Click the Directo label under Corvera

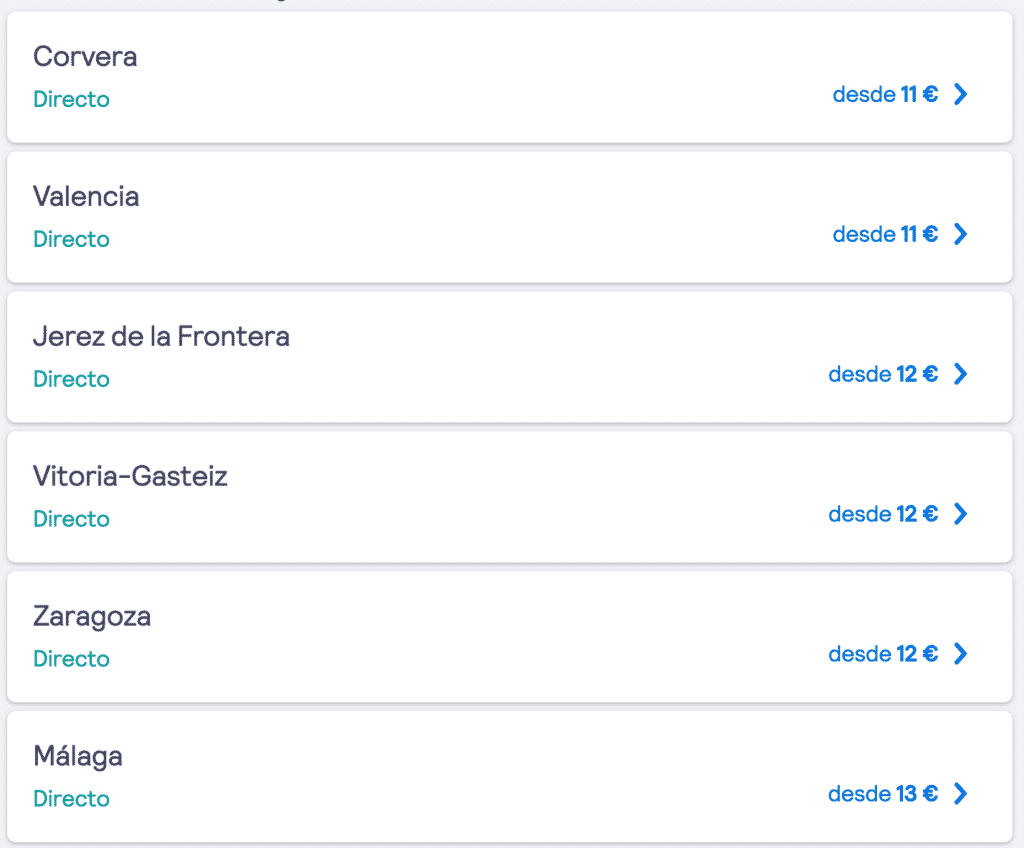click(x=71, y=100)
